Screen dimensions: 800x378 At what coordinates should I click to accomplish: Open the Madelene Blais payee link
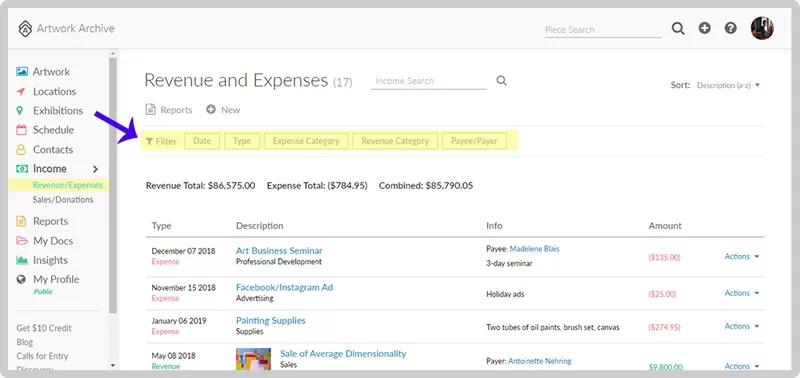coord(534,249)
